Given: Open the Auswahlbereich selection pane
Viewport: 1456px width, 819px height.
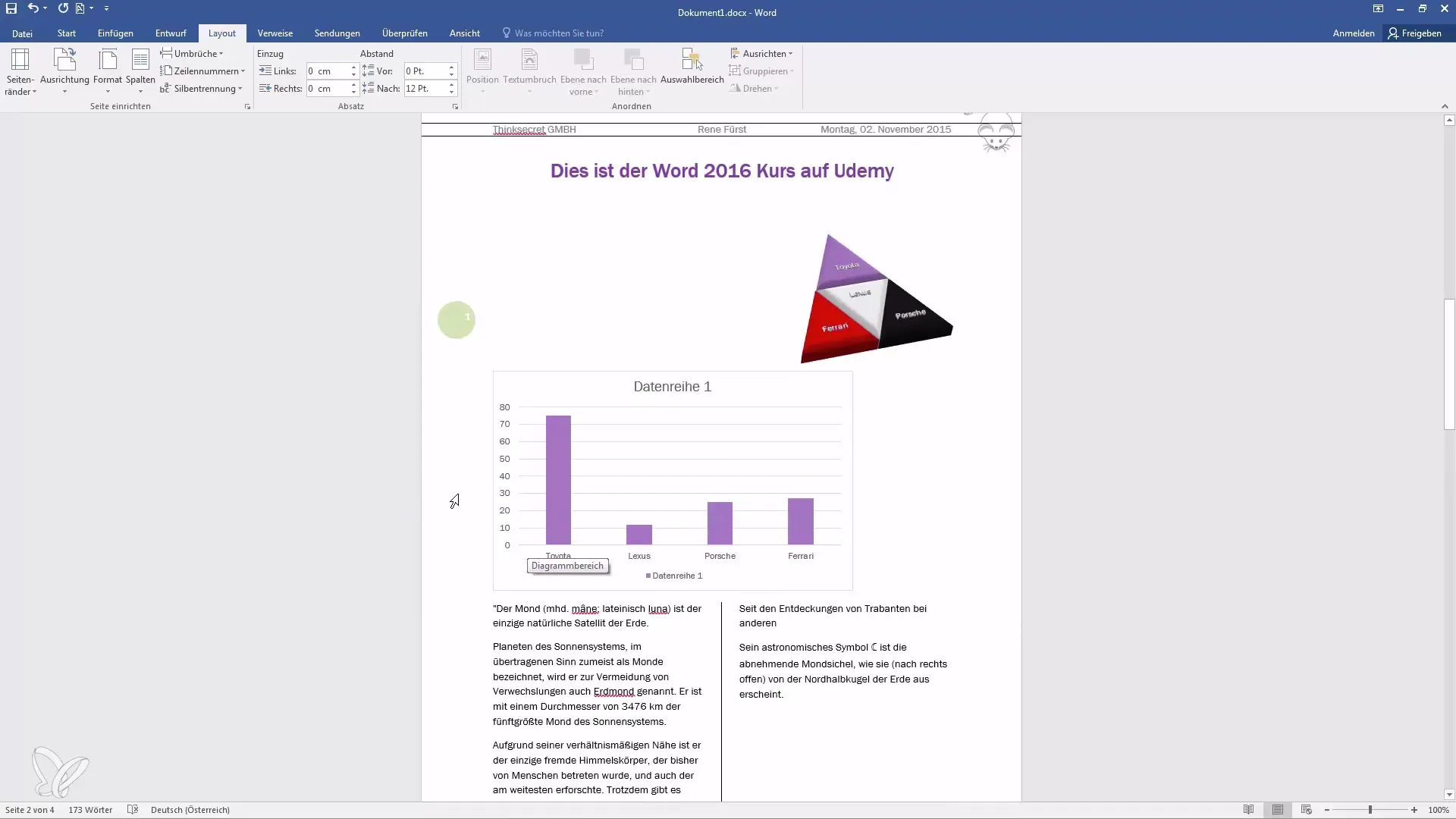Looking at the screenshot, I should tap(692, 67).
